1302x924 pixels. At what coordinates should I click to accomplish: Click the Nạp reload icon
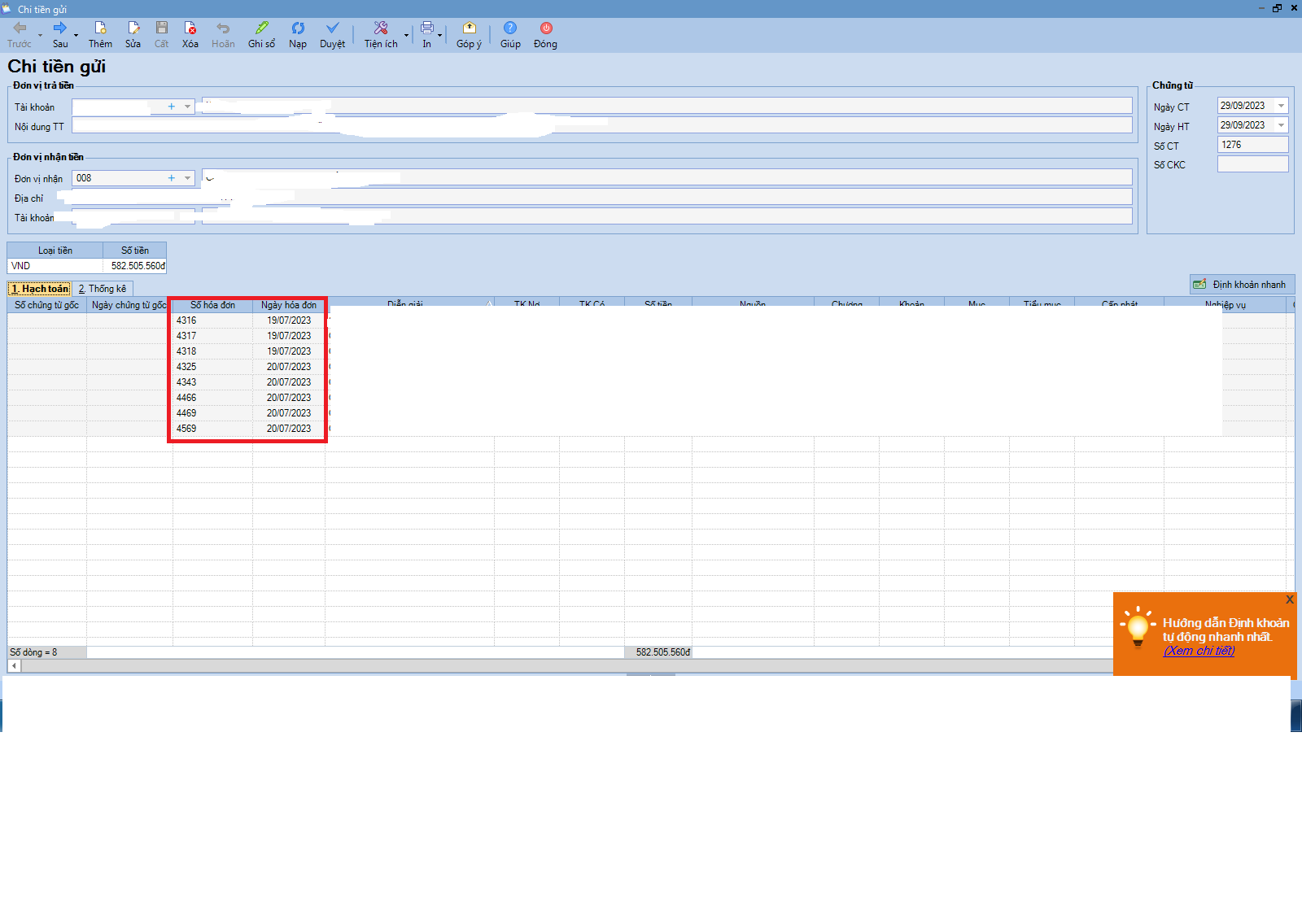298,28
